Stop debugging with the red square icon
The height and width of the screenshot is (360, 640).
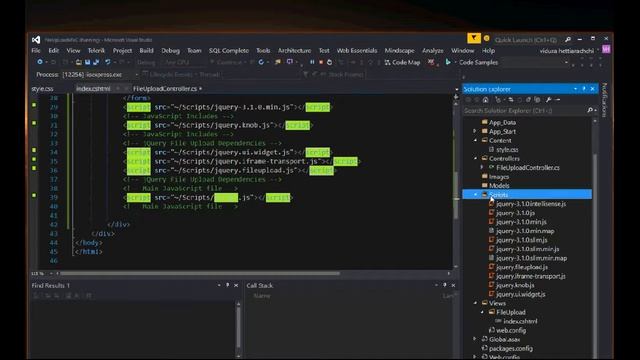point(321,62)
